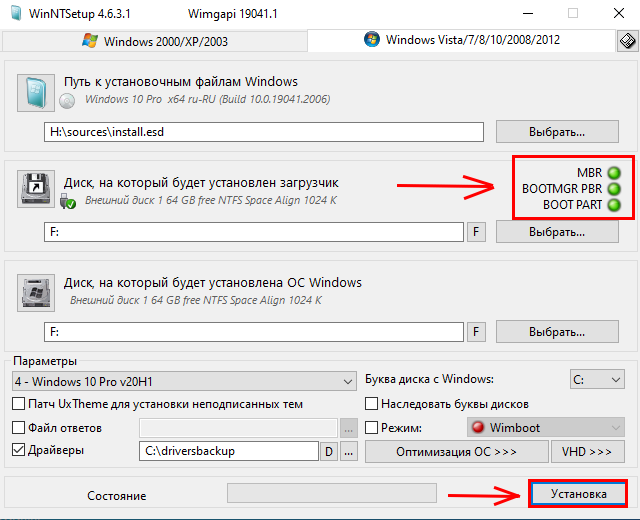640x520 pixels.
Task: Click the disc icon next to Windows 10 Pro info
Action: [x=67, y=101]
